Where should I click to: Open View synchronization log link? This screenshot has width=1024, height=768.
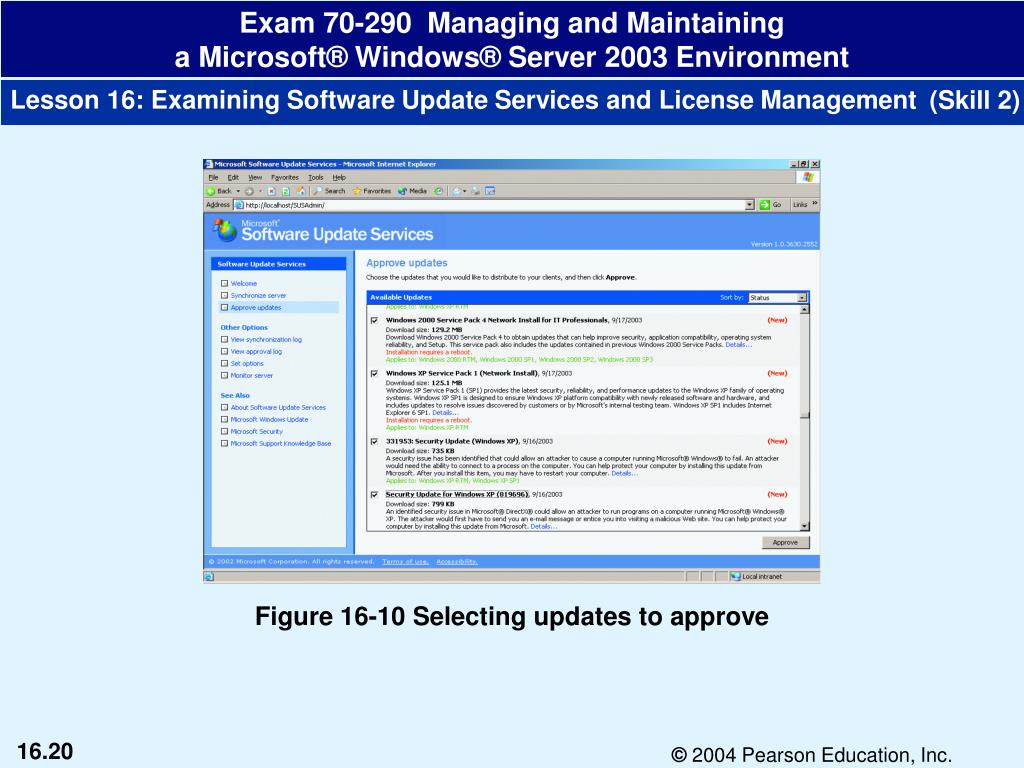click(x=266, y=340)
